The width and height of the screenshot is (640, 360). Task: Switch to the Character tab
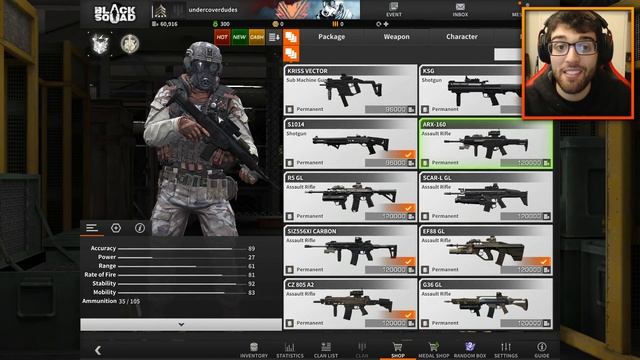(462, 37)
